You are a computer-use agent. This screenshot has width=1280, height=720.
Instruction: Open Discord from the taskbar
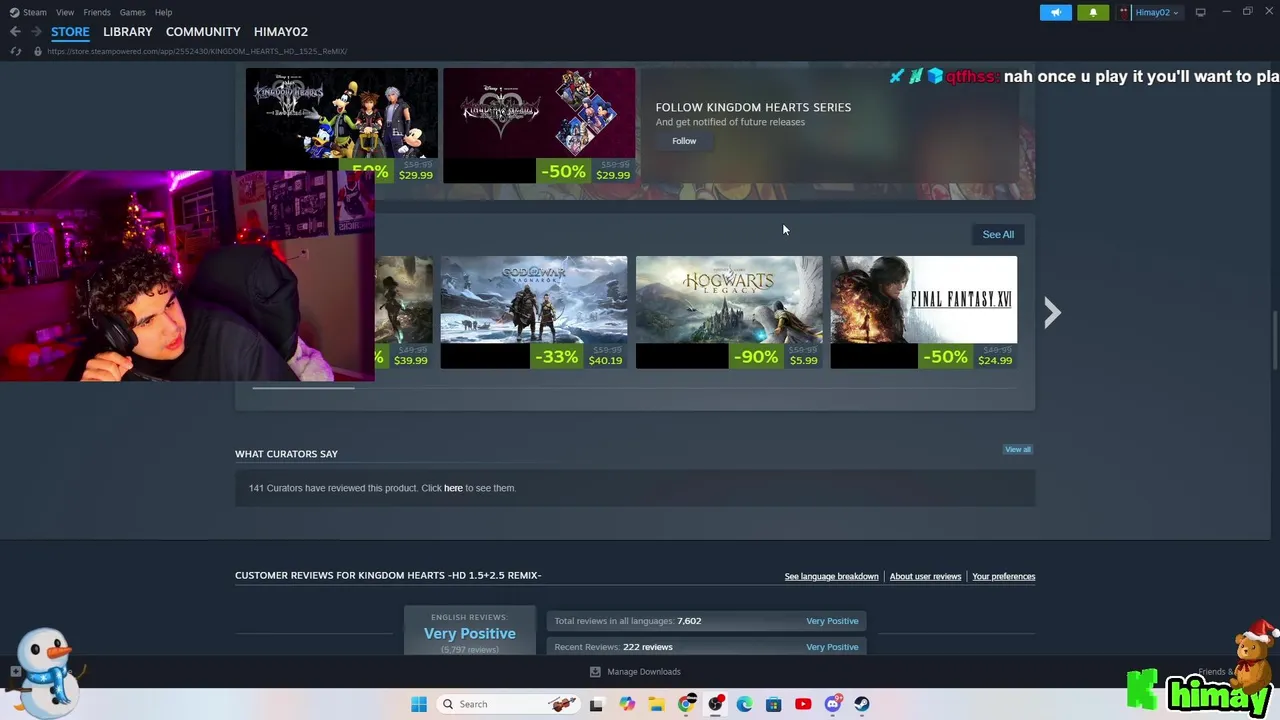click(832, 704)
